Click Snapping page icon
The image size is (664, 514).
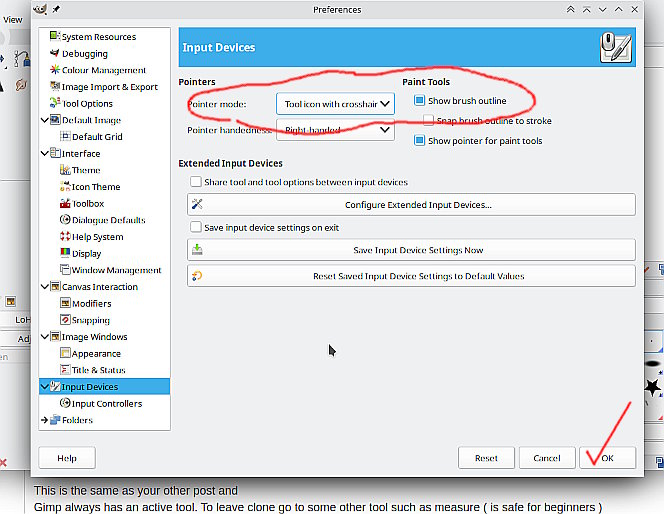pyautogui.click(x=65, y=320)
